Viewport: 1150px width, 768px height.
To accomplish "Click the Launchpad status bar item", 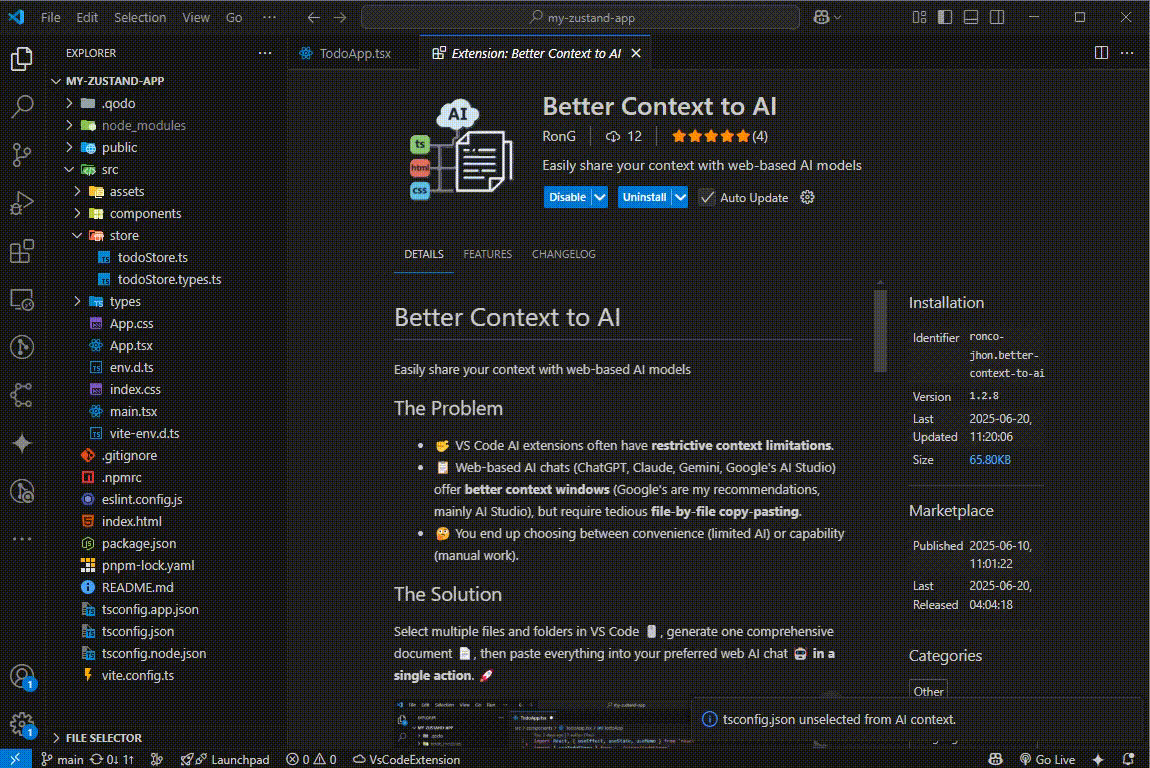I will (x=225, y=759).
